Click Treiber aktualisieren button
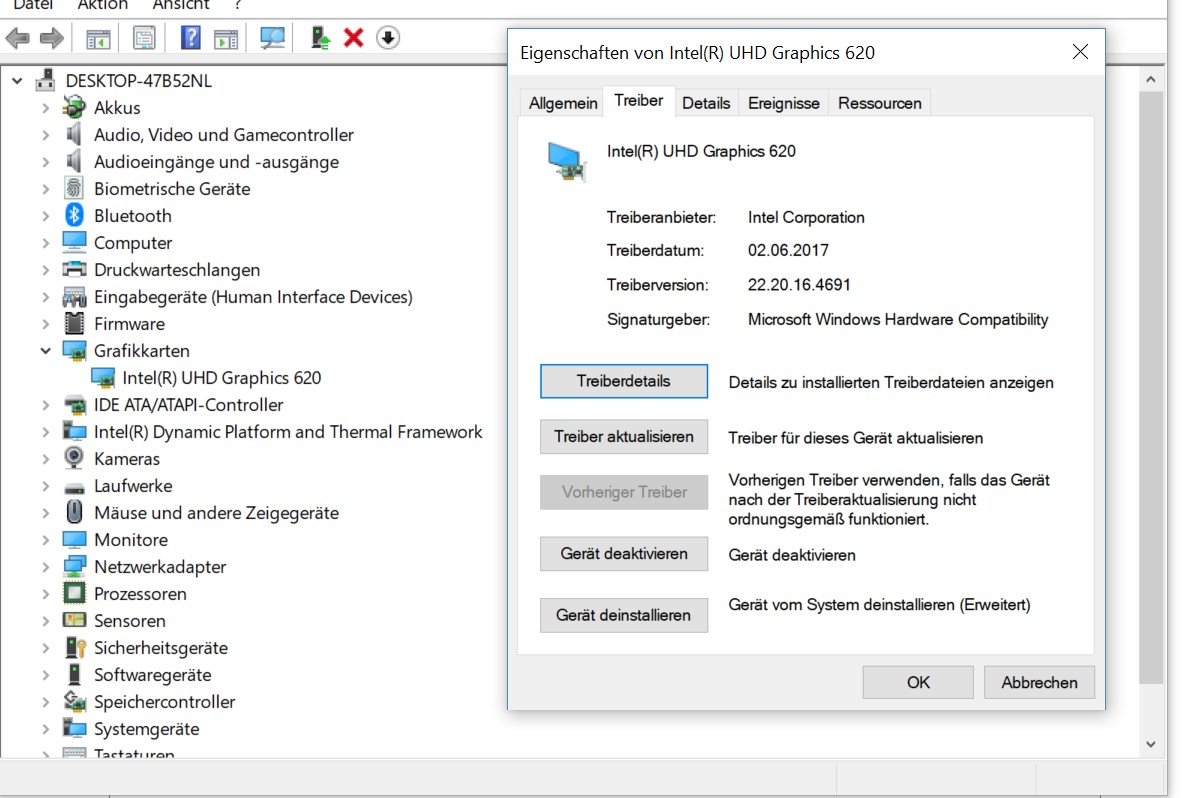Screen dimensions: 1183x798 pyautogui.click(x=623, y=437)
